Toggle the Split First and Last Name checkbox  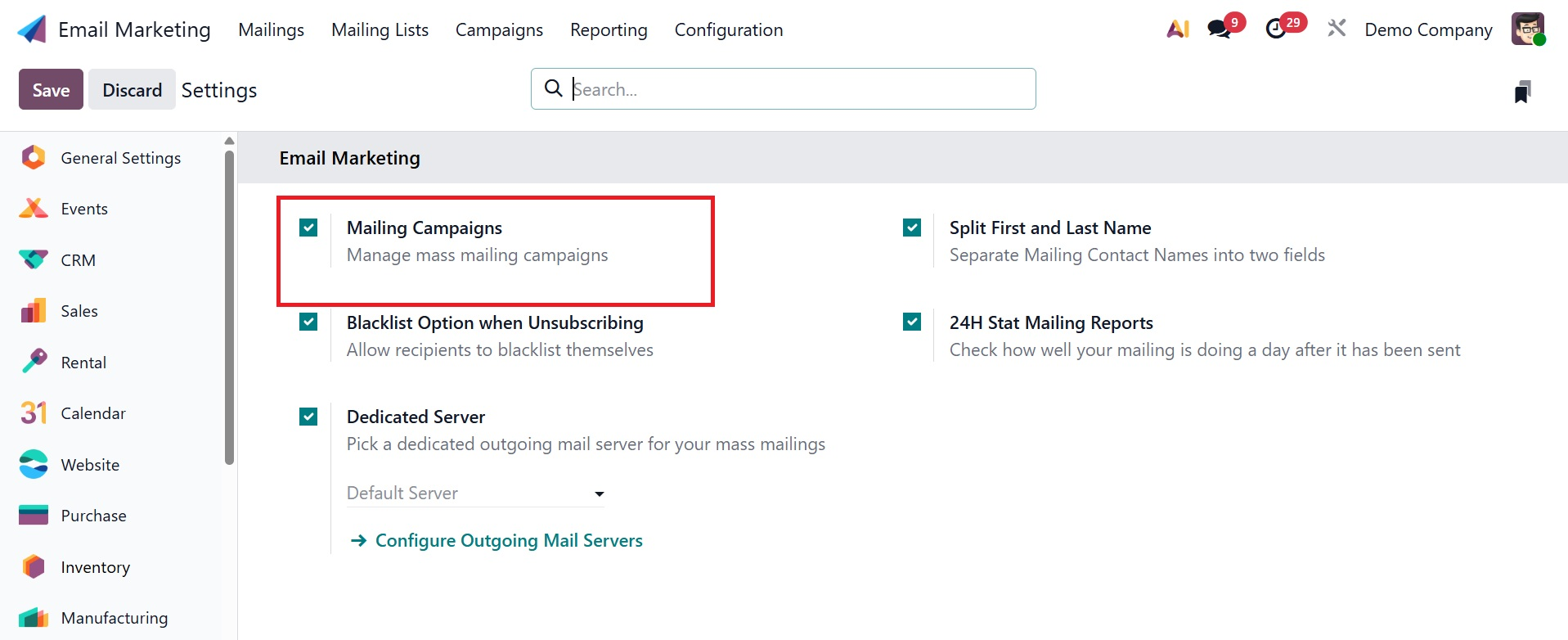click(912, 228)
